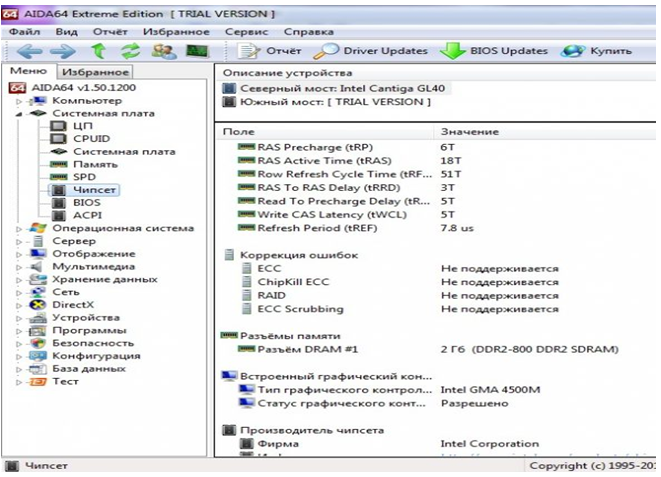Expand the Сервер tree node

click(19, 242)
